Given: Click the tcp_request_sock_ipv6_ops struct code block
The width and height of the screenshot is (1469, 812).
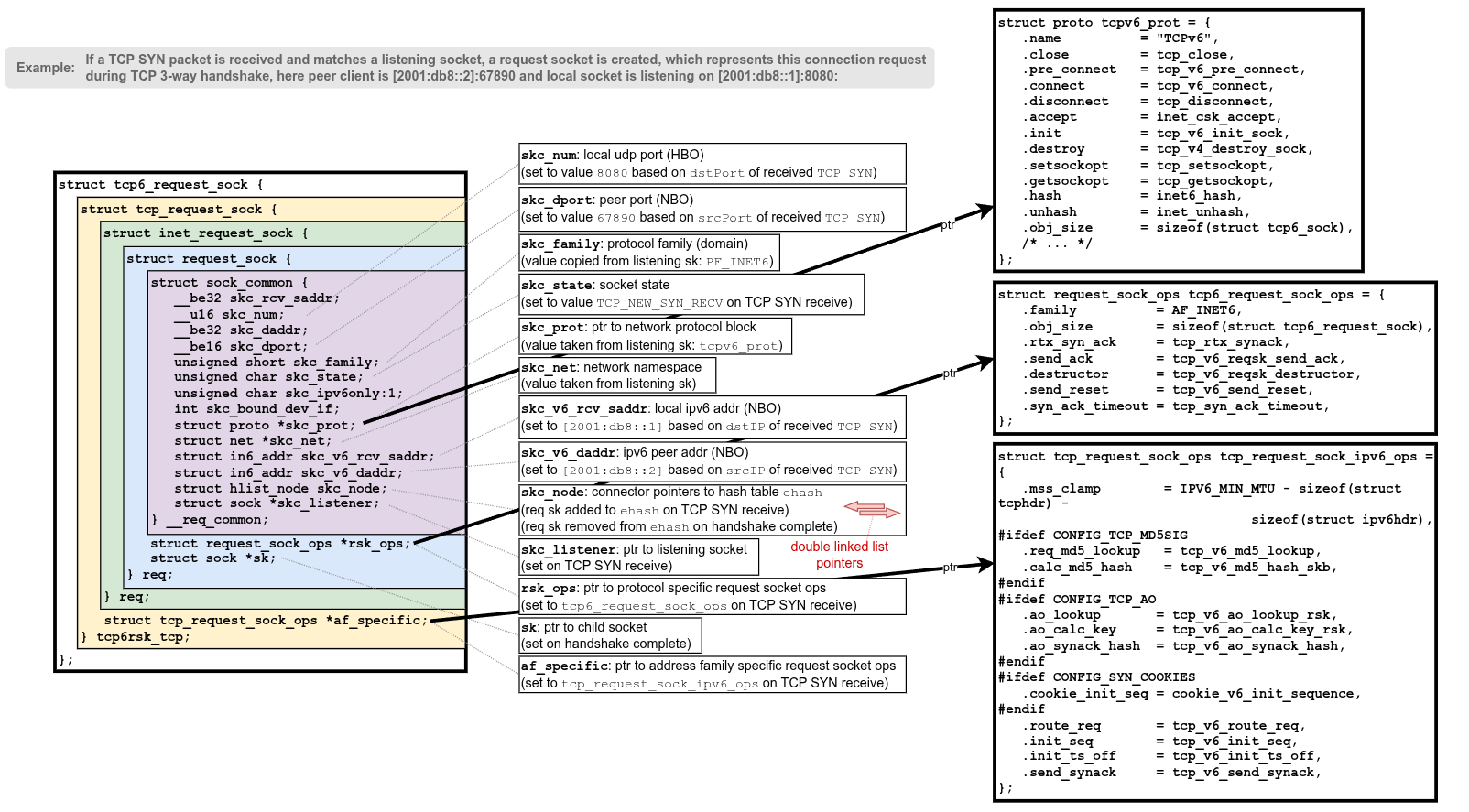Looking at the screenshot, I should tap(1214, 623).
